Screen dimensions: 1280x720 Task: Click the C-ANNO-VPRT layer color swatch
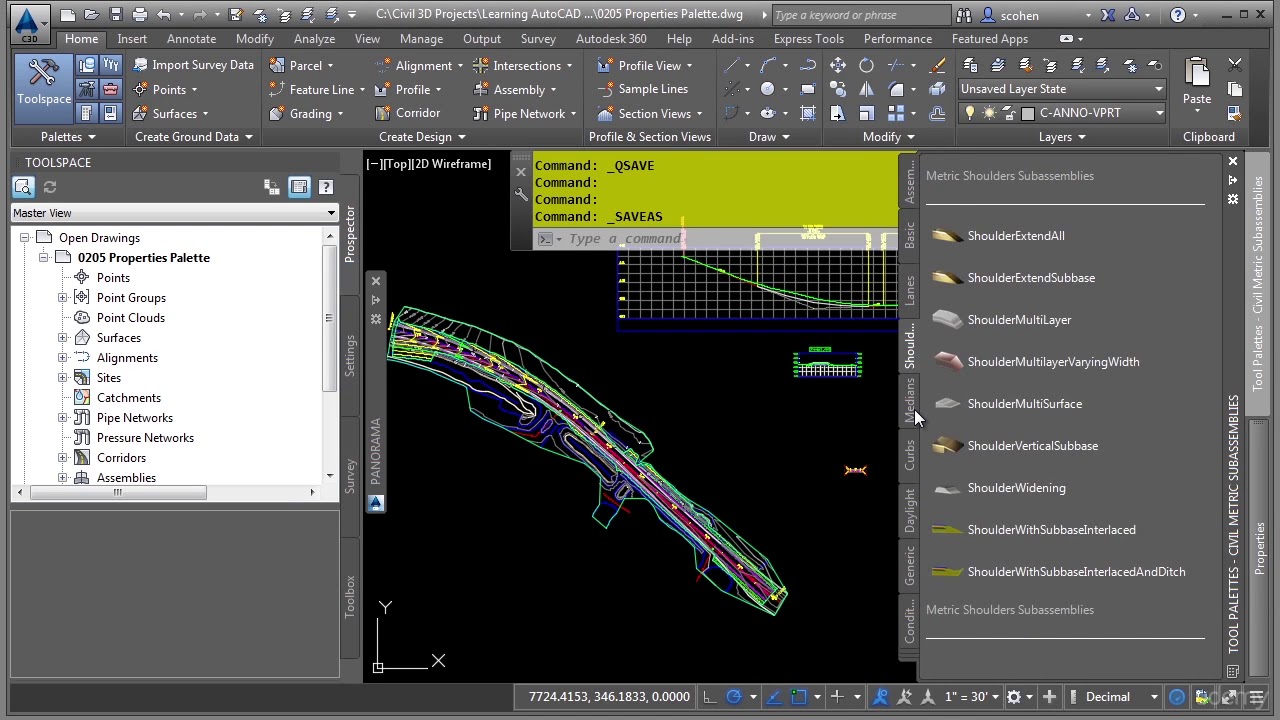tap(1028, 113)
